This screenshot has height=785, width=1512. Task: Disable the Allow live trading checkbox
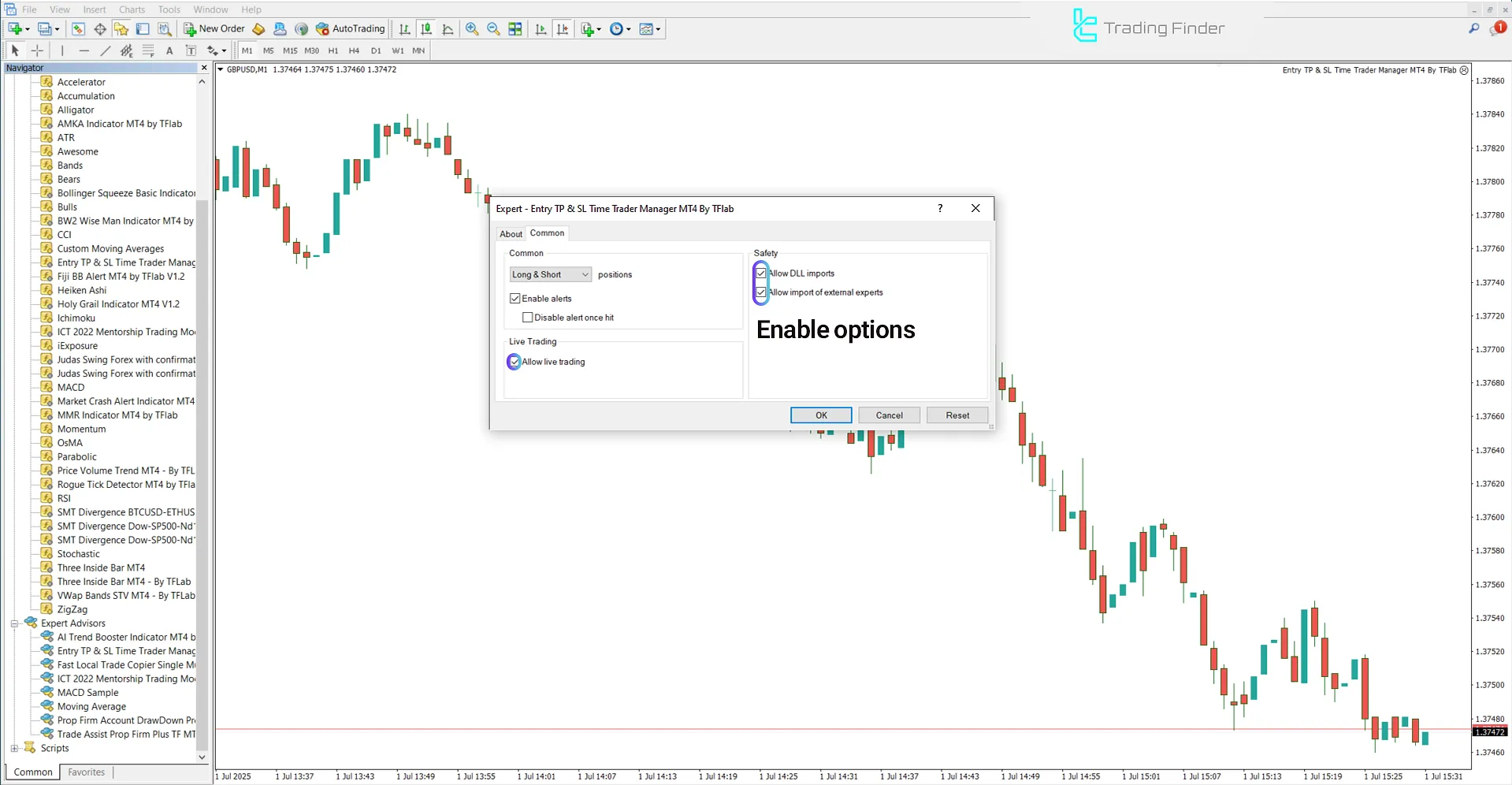tap(514, 361)
